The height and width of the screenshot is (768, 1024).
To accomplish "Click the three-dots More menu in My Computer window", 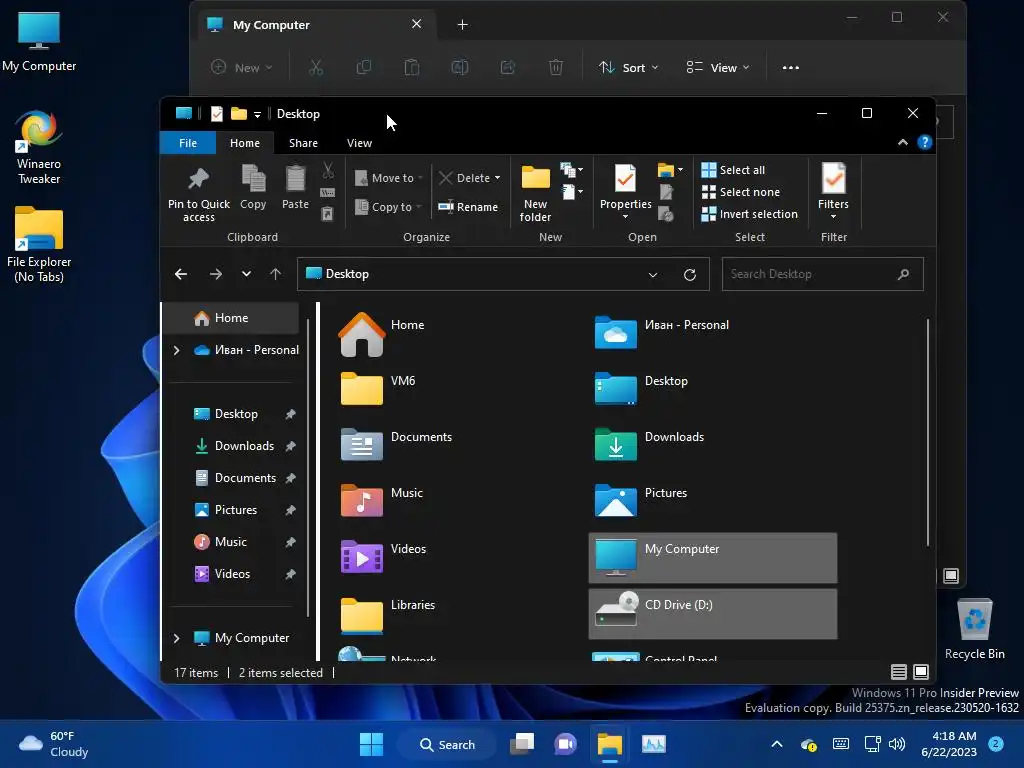I will click(791, 67).
